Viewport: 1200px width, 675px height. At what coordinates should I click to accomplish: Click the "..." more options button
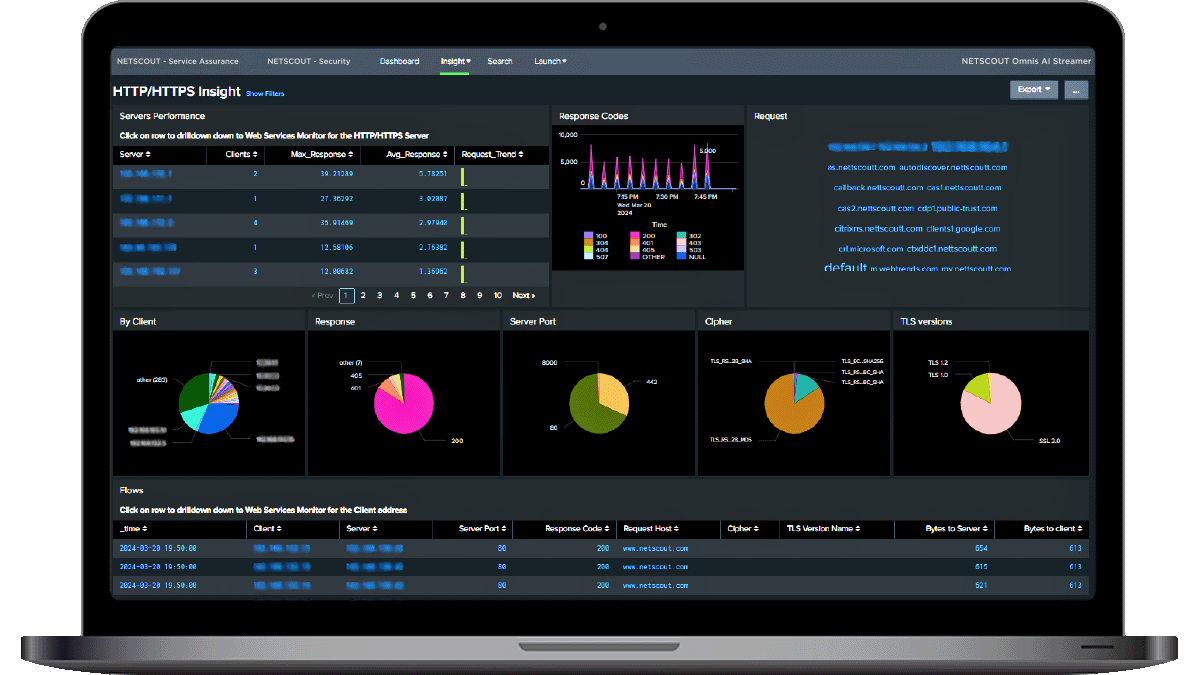pos(1076,90)
